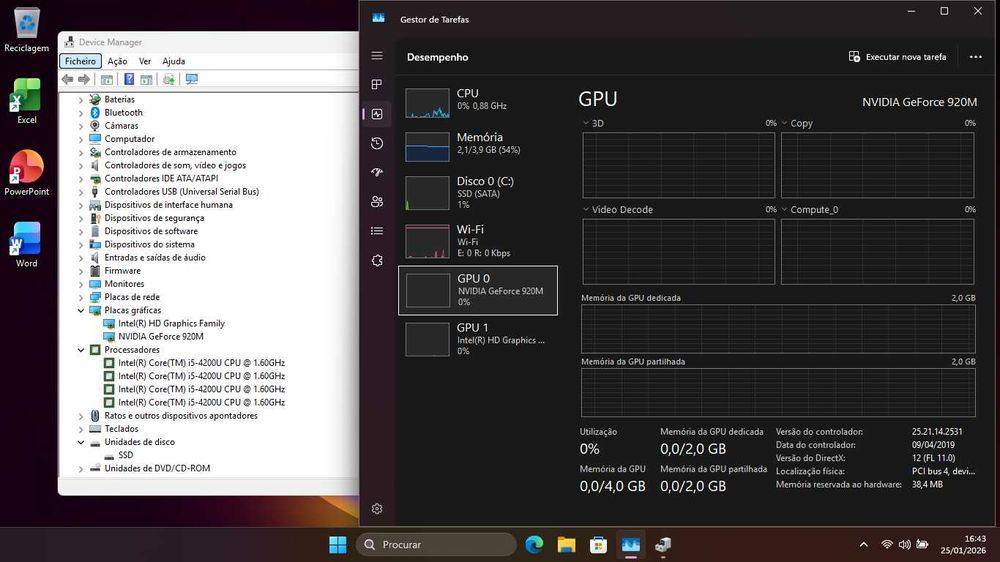
Task: Expand Monitores tree node
Action: [81, 284]
